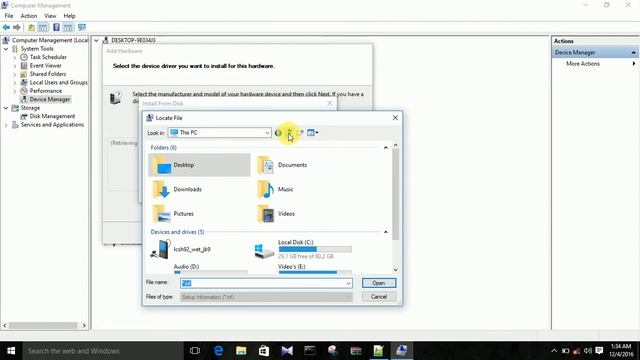Image resolution: width=640 pixels, height=360 pixels.
Task: Expand the Local Users and Groups node
Action: click(15, 82)
